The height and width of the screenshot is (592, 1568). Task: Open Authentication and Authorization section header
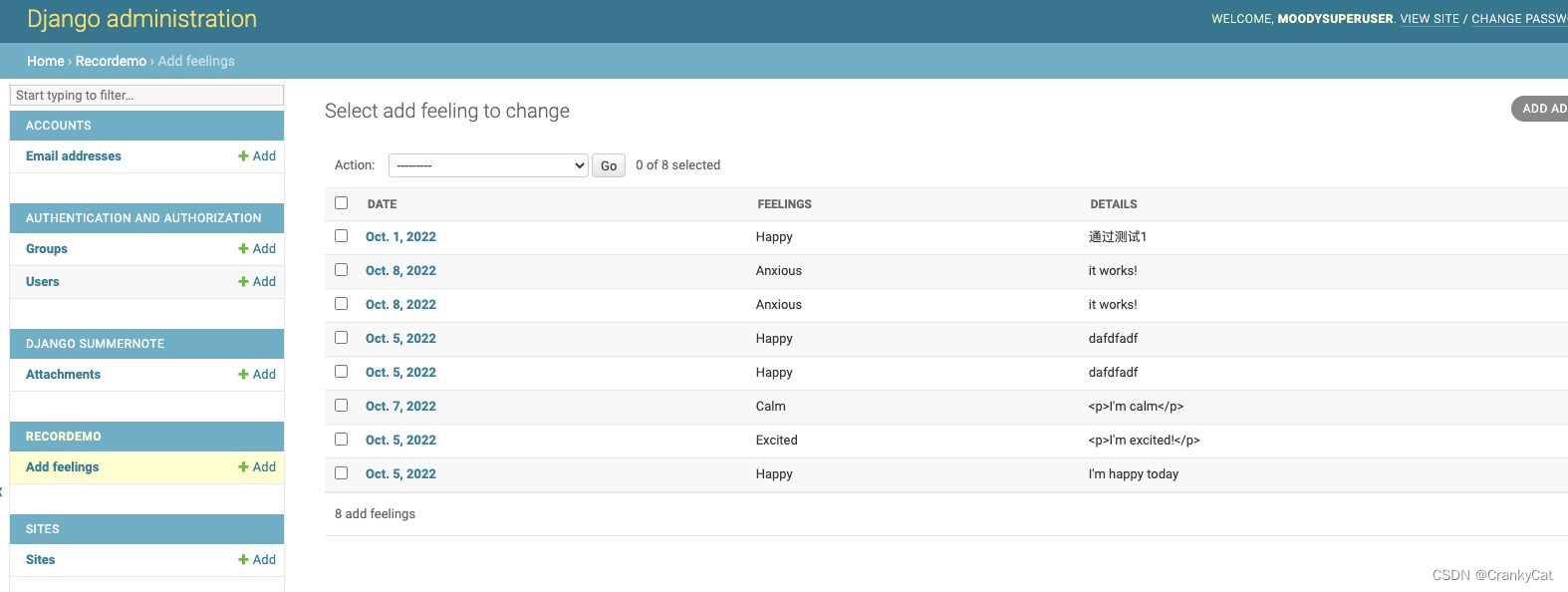[143, 218]
